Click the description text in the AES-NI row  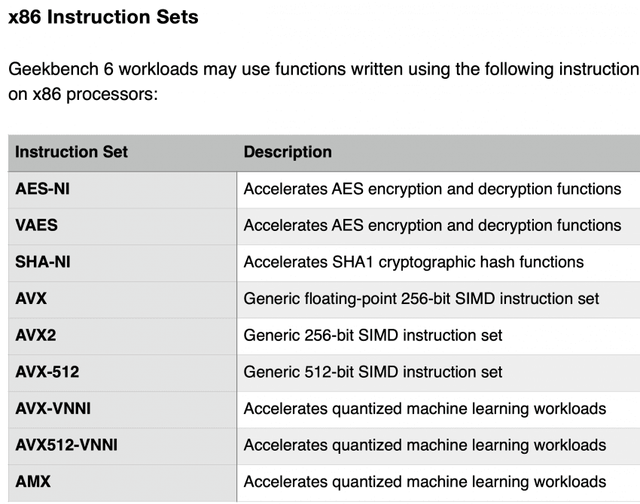(x=432, y=189)
